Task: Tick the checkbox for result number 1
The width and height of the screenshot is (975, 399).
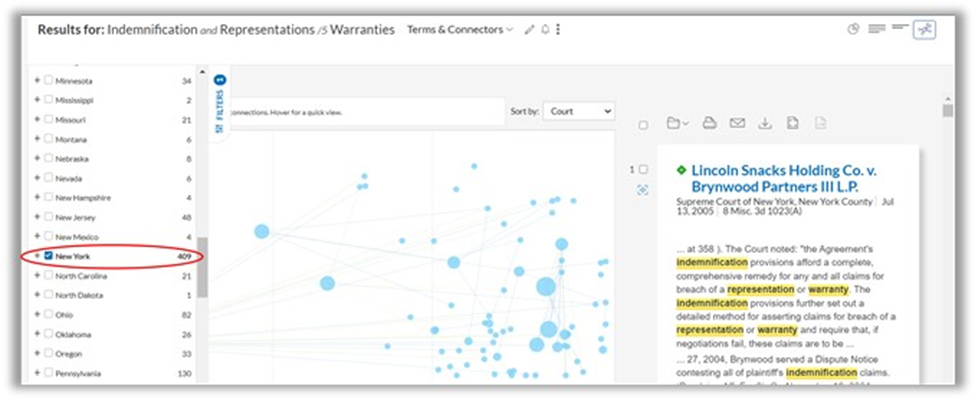Action: (644, 170)
